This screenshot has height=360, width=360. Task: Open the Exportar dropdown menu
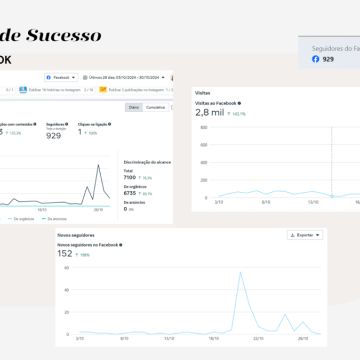pyautogui.click(x=305, y=235)
